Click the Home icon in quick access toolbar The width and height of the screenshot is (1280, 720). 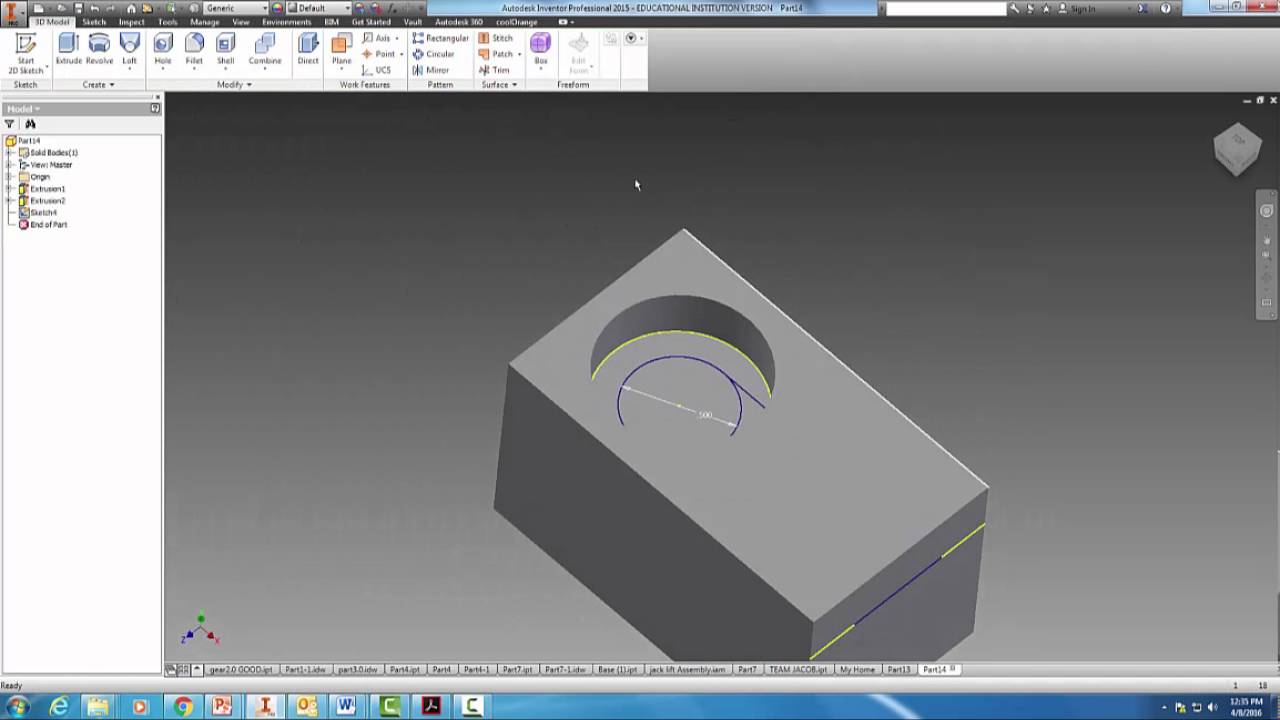[x=131, y=8]
